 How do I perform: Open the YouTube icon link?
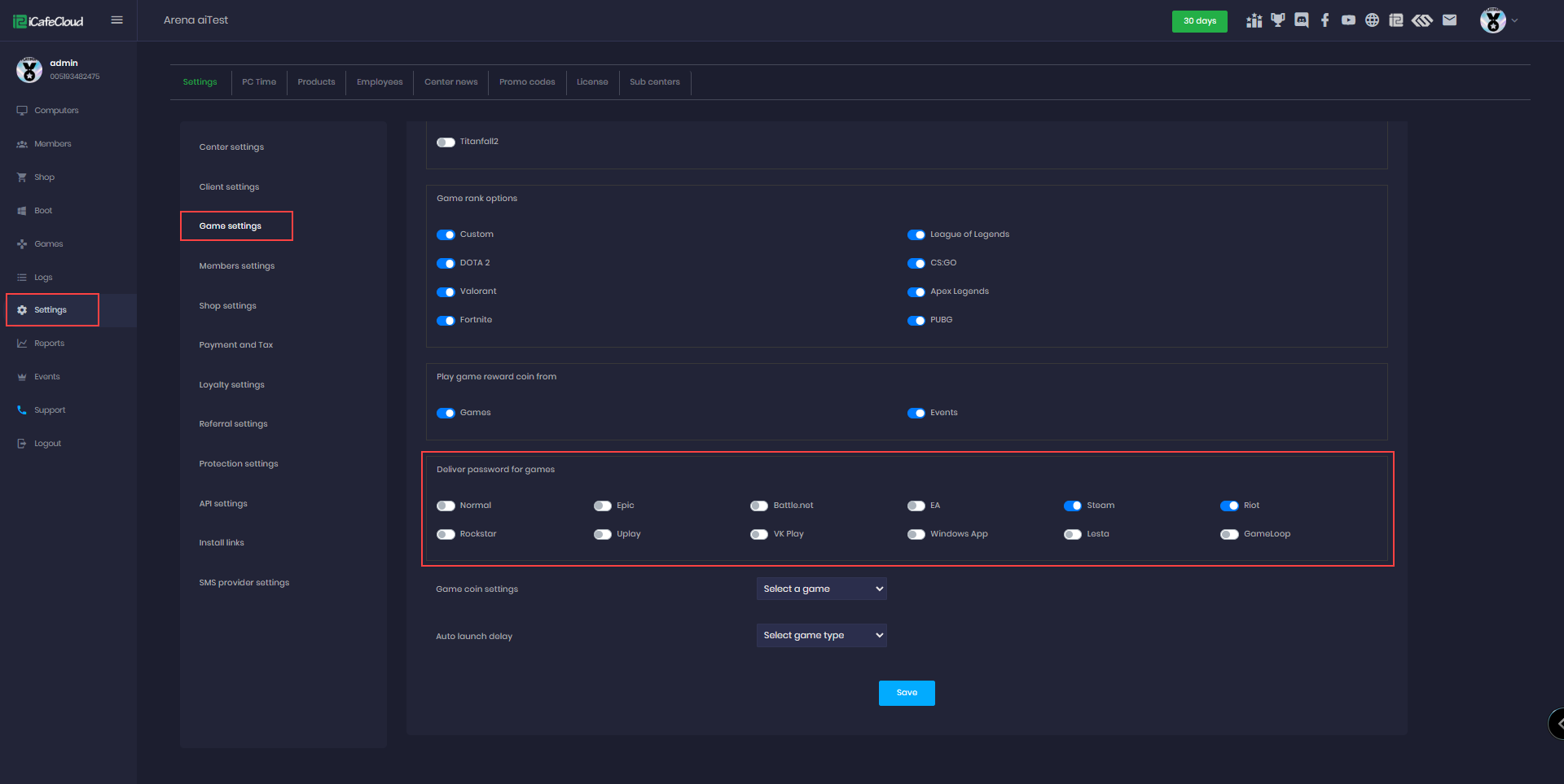[x=1349, y=20]
